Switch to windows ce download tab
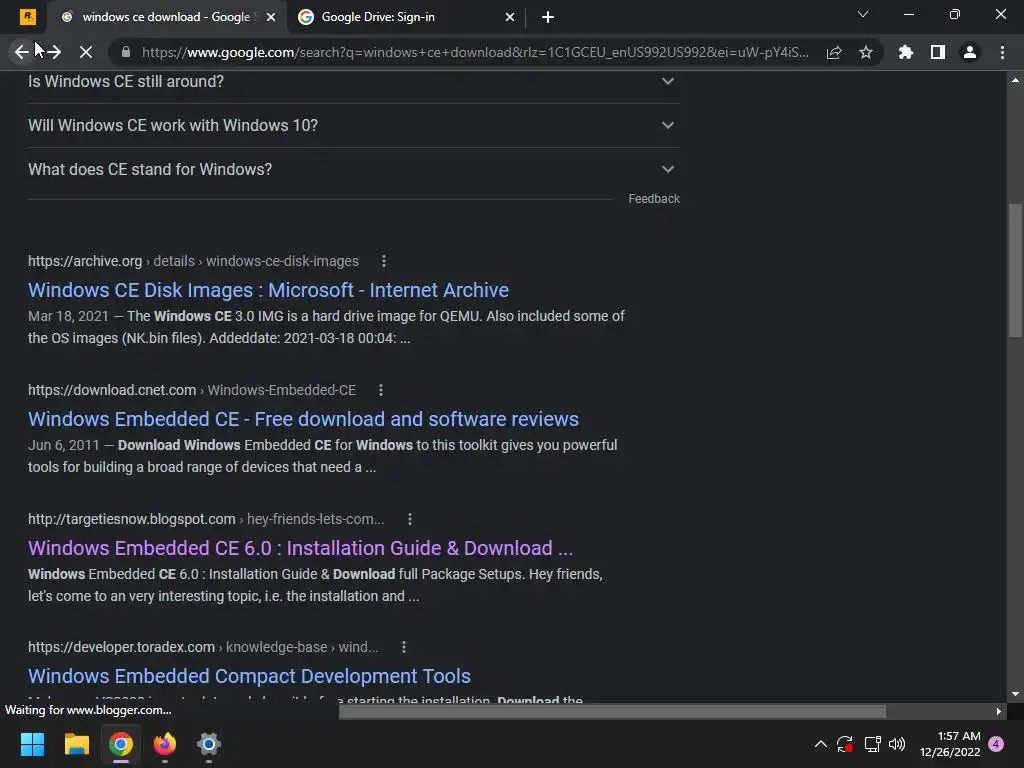Image resolution: width=1024 pixels, height=768 pixels. click(x=166, y=17)
